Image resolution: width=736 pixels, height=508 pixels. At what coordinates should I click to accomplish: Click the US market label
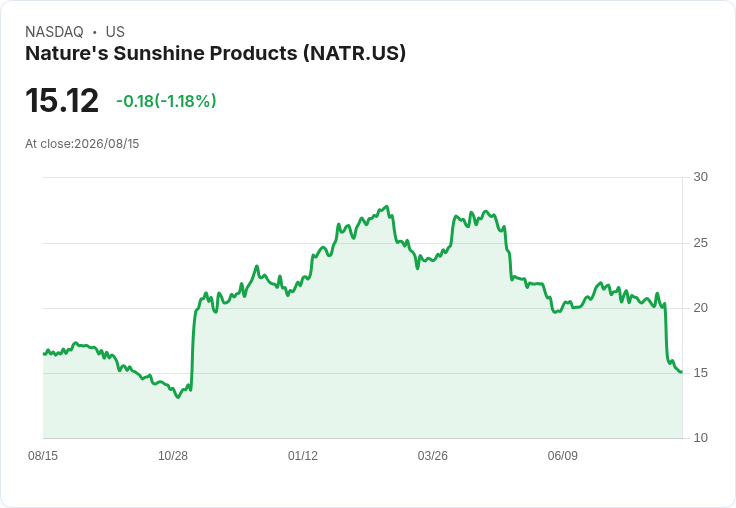coord(115,32)
